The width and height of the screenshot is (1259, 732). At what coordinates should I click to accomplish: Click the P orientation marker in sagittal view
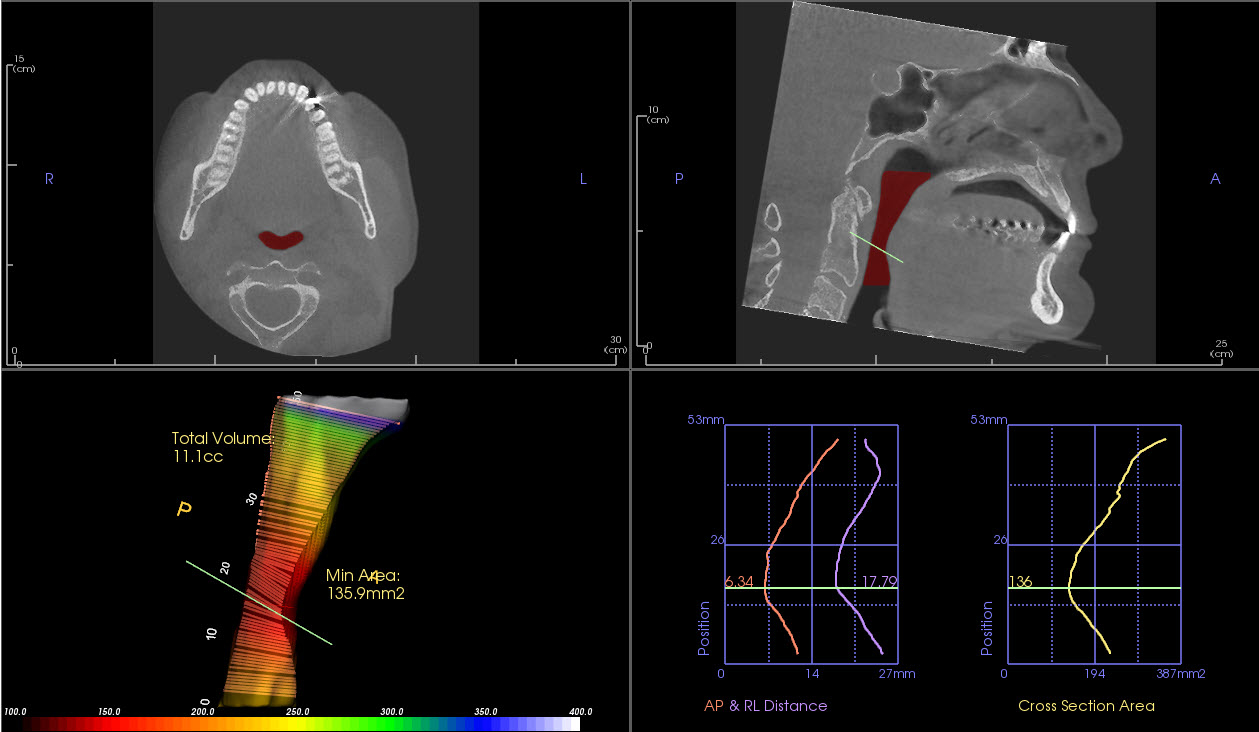(678, 179)
